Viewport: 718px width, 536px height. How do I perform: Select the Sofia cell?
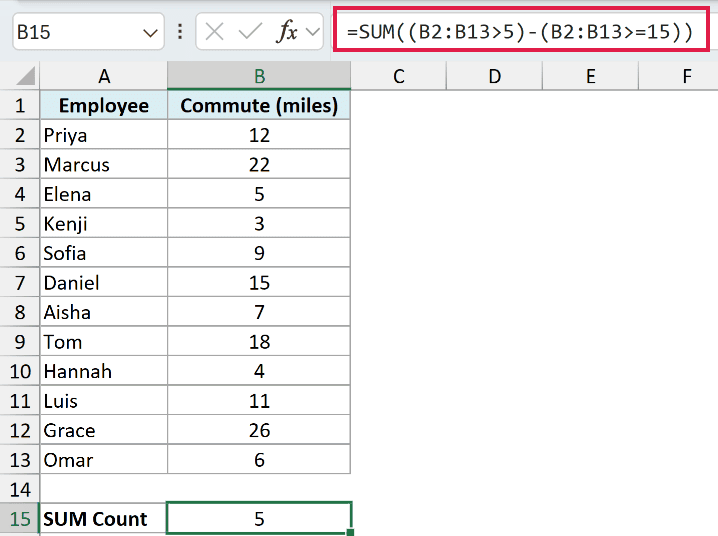click(104, 253)
